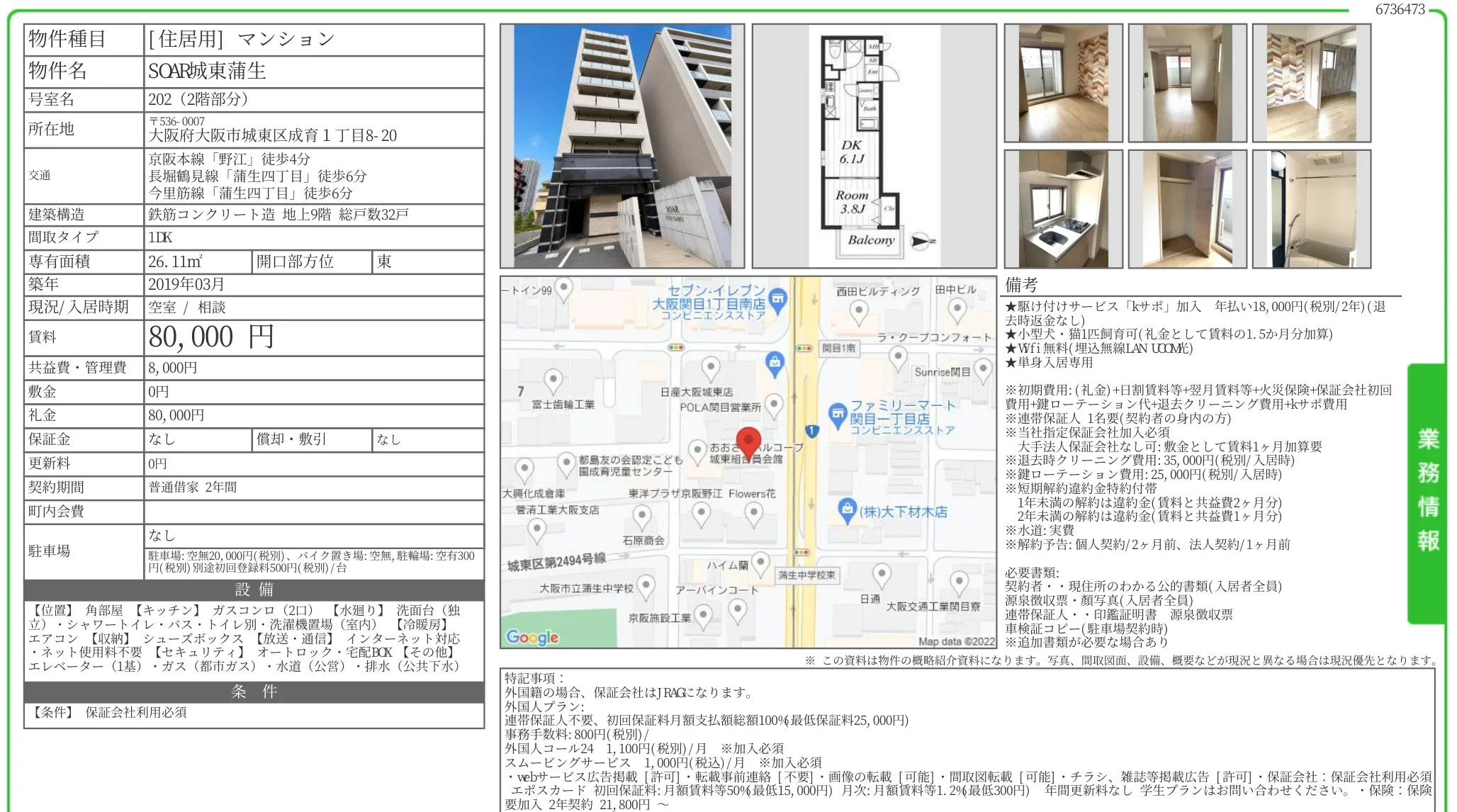Click the map pin for 石原商会

[642, 518]
